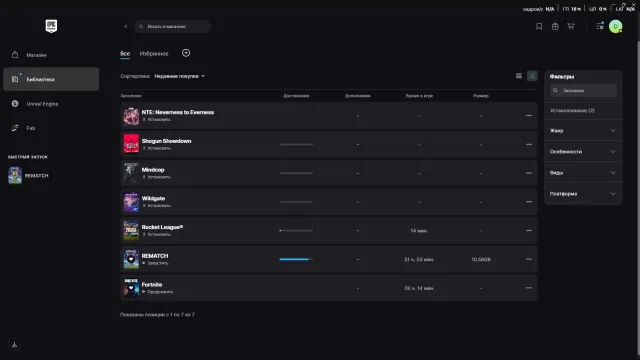Click the Rocket League thumbnail
Viewport: 640px width, 360px height.
(x=131, y=230)
